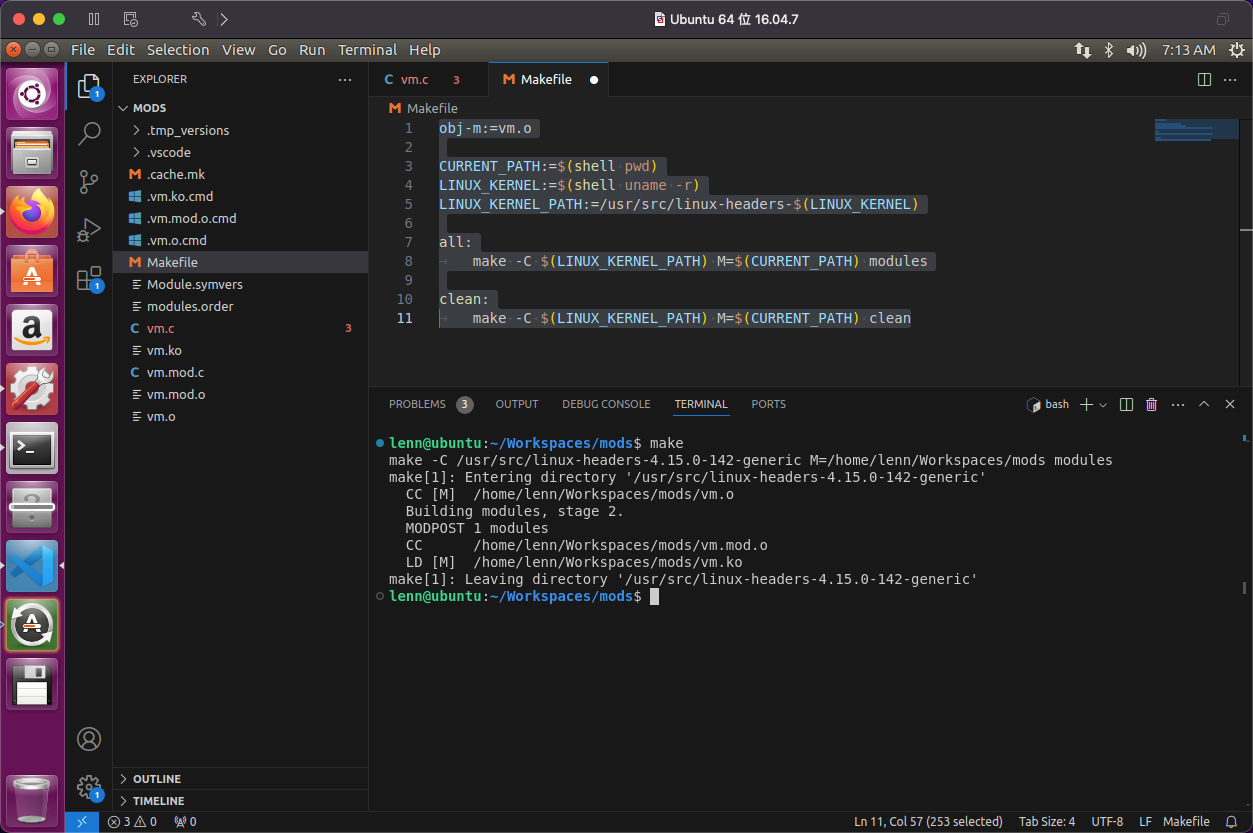
Task: Expand the OUTLINE section
Action: (x=157, y=779)
